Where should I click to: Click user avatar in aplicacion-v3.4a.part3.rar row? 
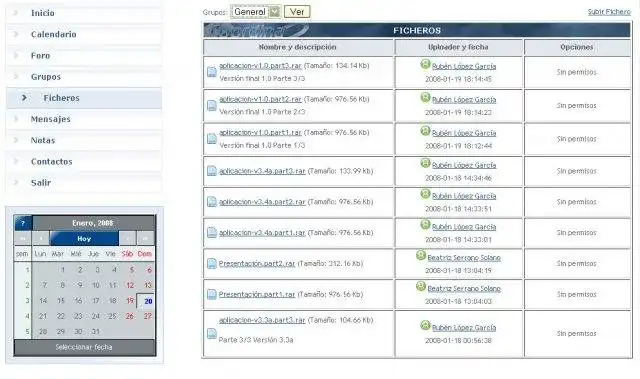pyautogui.click(x=425, y=163)
